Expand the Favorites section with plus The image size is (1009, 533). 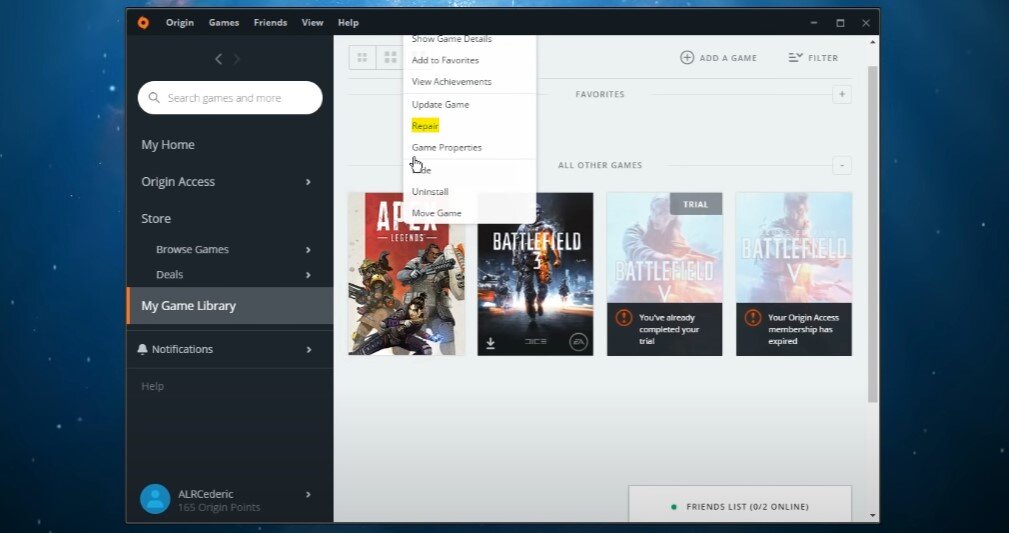click(x=842, y=94)
